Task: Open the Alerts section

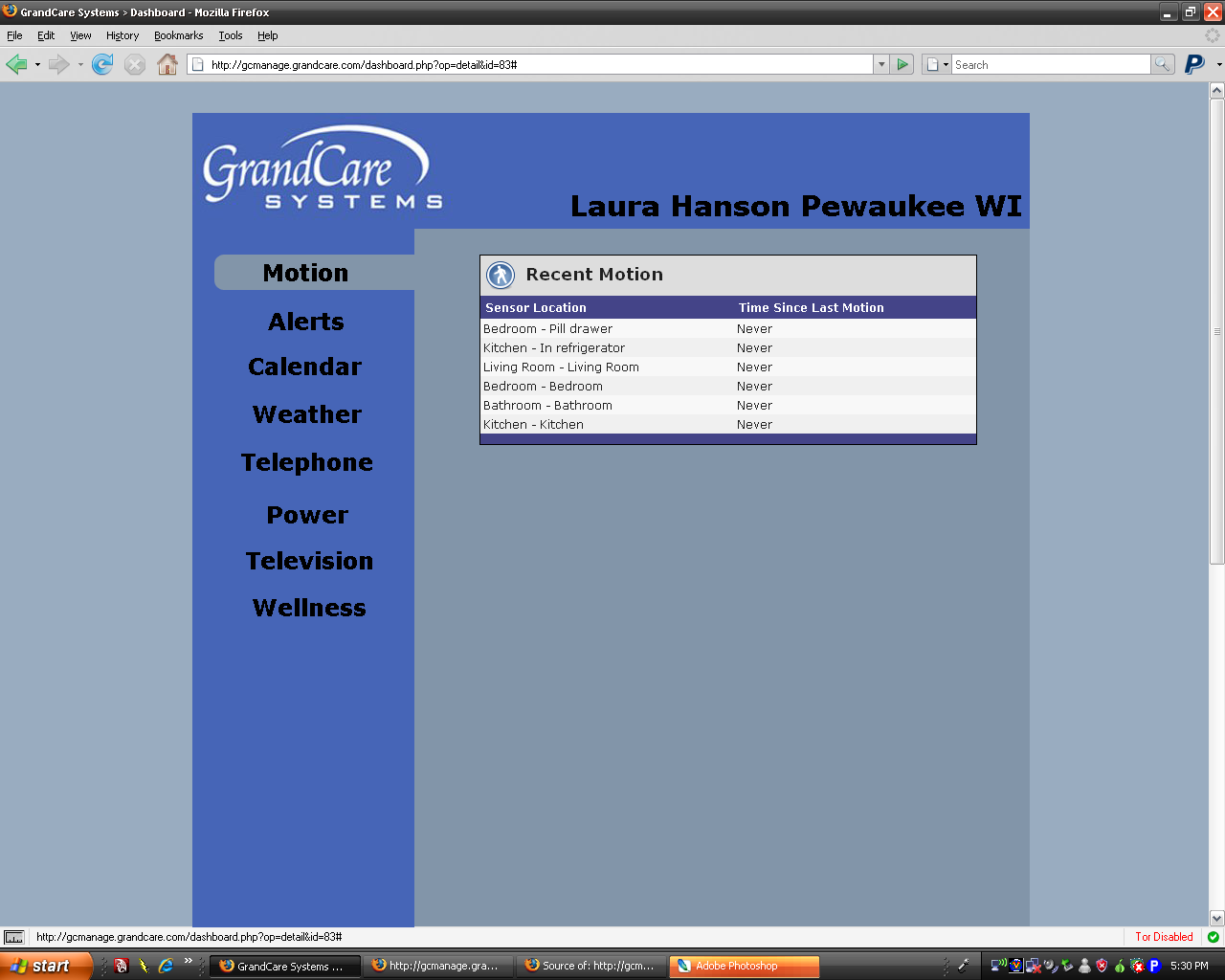Action: pos(306,322)
